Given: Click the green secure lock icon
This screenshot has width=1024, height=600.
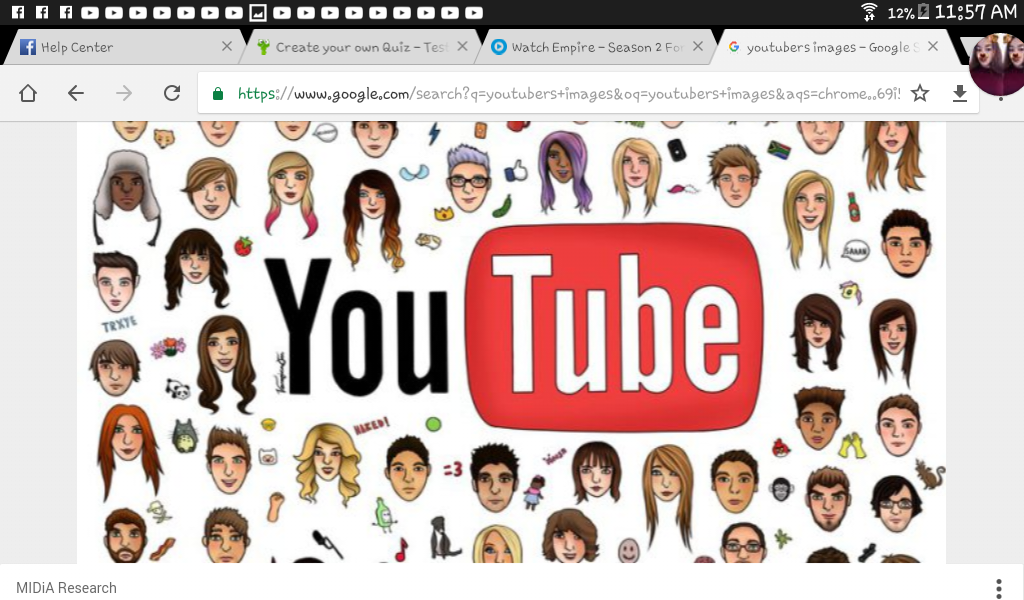Looking at the screenshot, I should [x=218, y=94].
